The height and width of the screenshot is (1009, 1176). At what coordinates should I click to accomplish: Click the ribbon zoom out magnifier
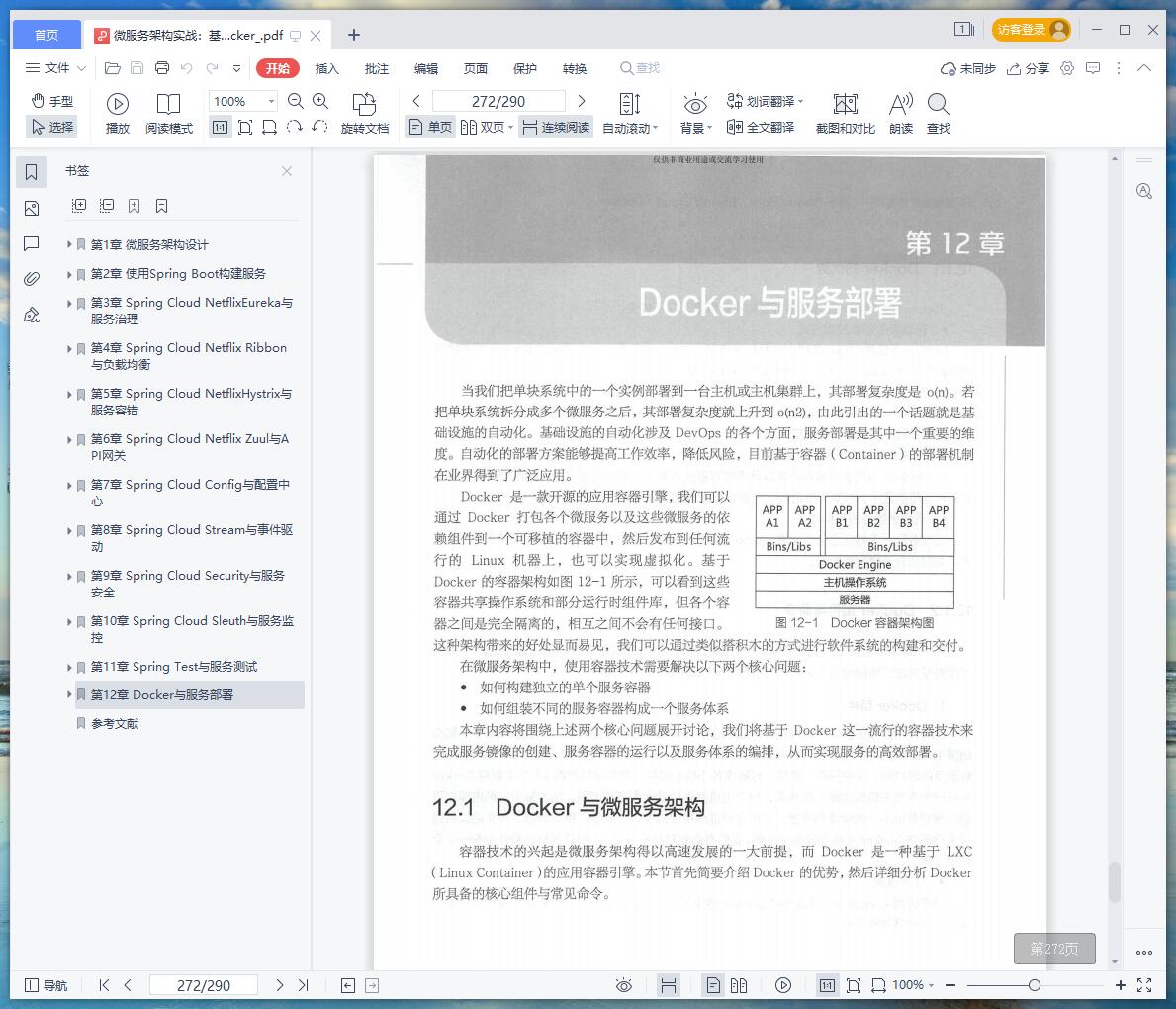coord(296,101)
